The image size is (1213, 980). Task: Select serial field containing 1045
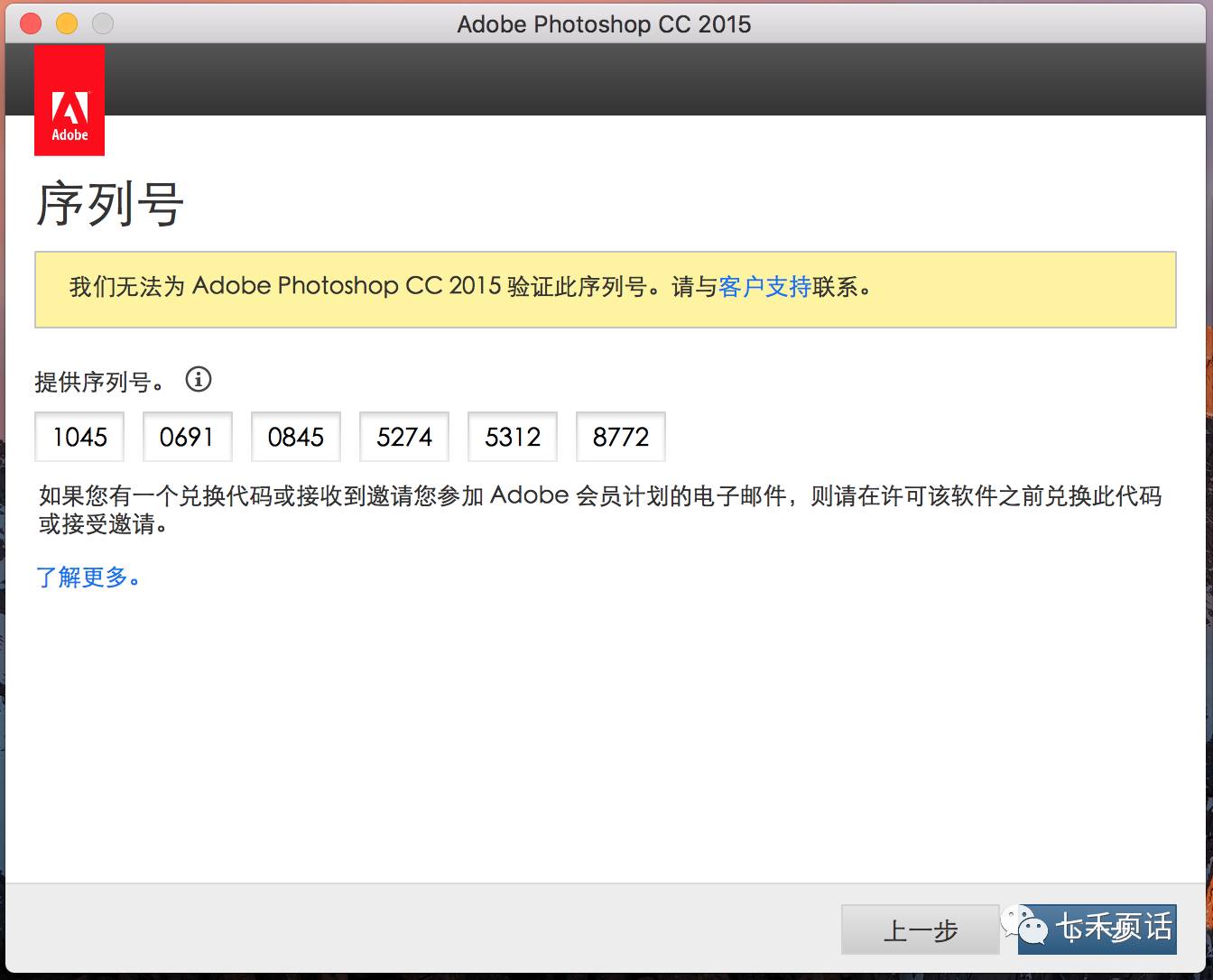click(x=79, y=437)
